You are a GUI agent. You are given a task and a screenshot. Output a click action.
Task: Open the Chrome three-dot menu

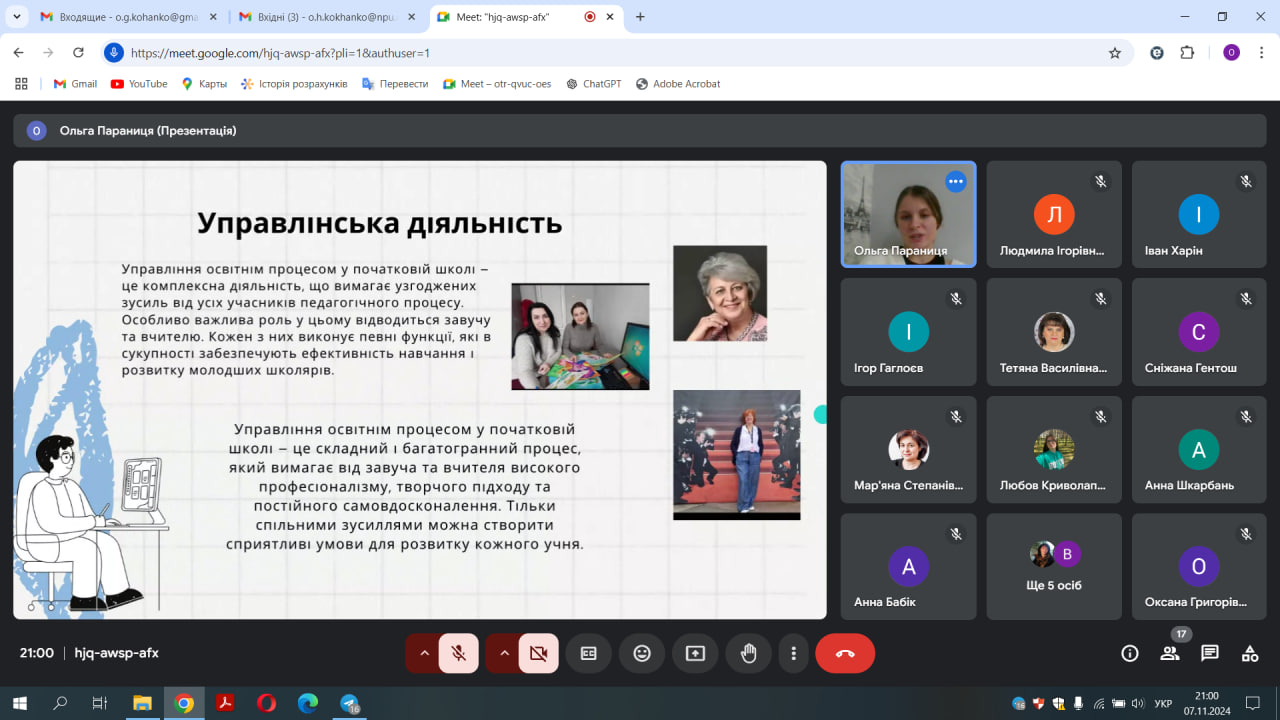point(1261,53)
